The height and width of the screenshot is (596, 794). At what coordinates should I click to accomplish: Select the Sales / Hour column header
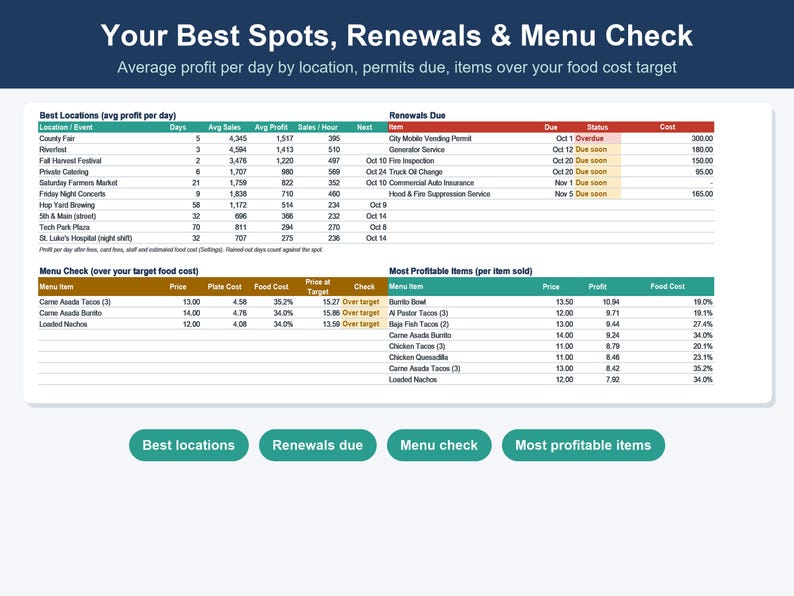tap(317, 127)
